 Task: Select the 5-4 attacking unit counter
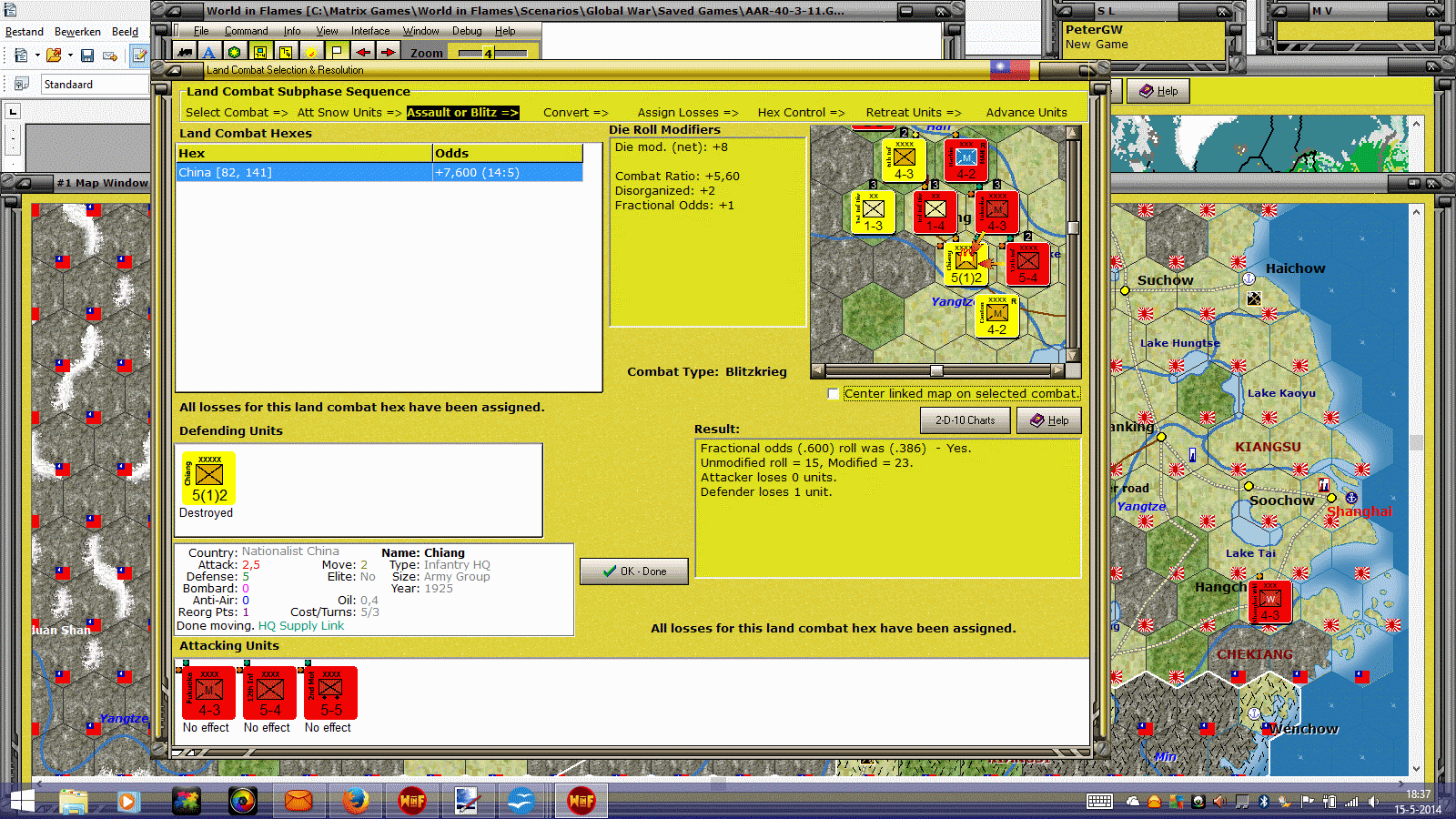tap(270, 693)
